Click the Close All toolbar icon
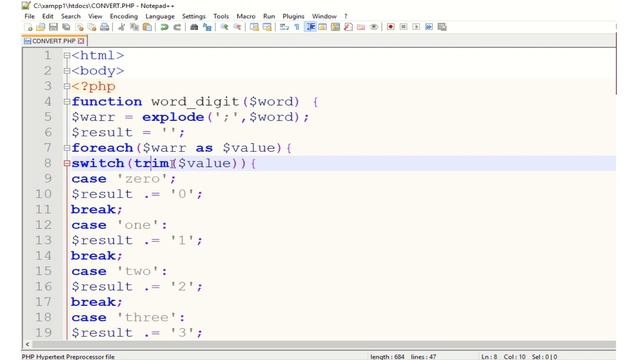 tap(92, 27)
